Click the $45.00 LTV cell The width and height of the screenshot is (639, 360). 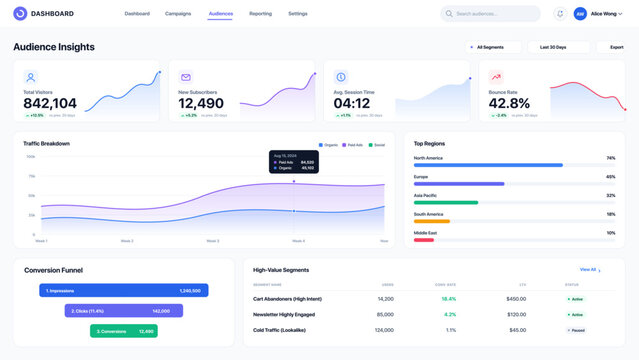tap(518, 330)
